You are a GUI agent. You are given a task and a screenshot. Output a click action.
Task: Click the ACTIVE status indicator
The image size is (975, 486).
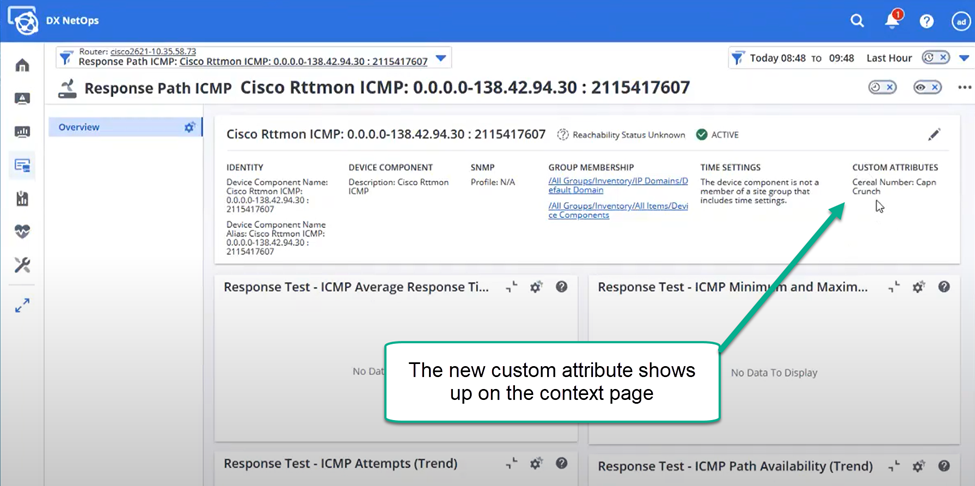point(718,134)
